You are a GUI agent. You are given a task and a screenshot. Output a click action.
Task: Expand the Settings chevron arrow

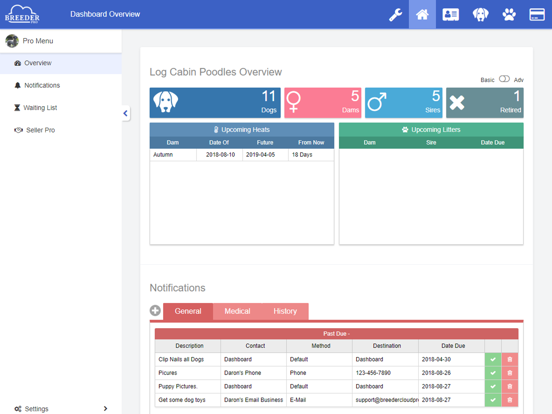[x=105, y=409]
